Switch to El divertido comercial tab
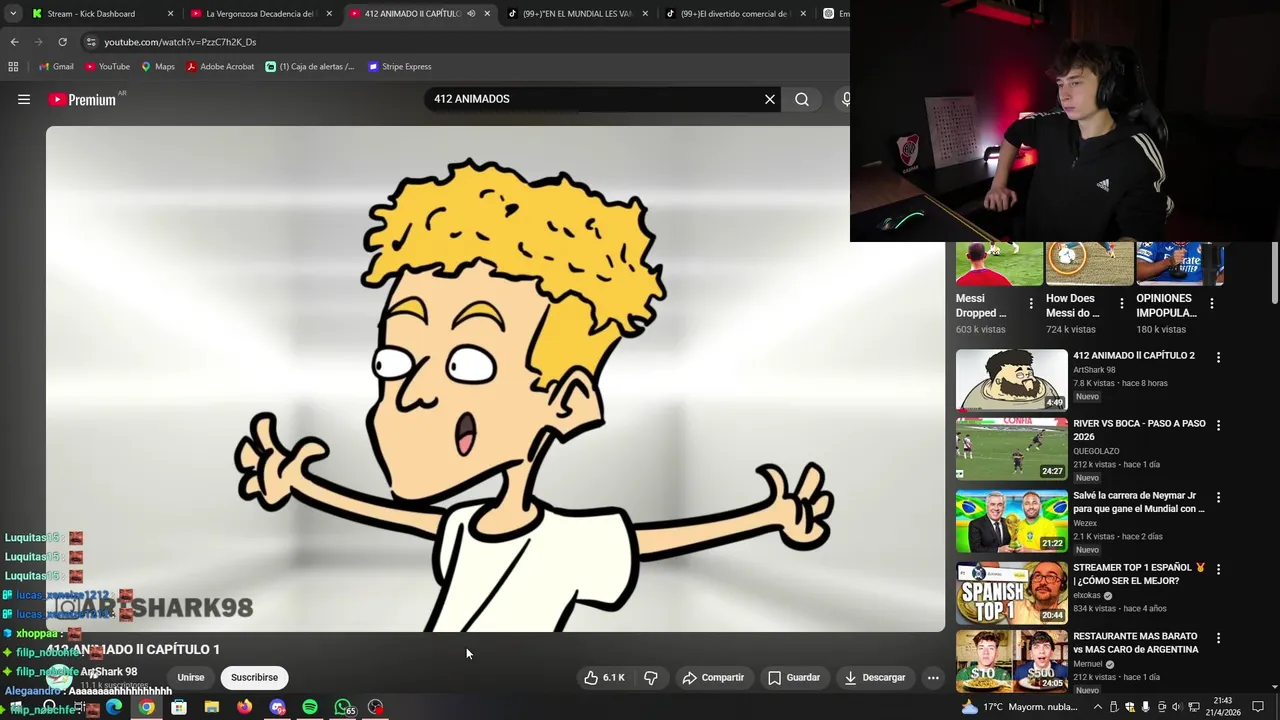The image size is (1280, 720). (736, 14)
